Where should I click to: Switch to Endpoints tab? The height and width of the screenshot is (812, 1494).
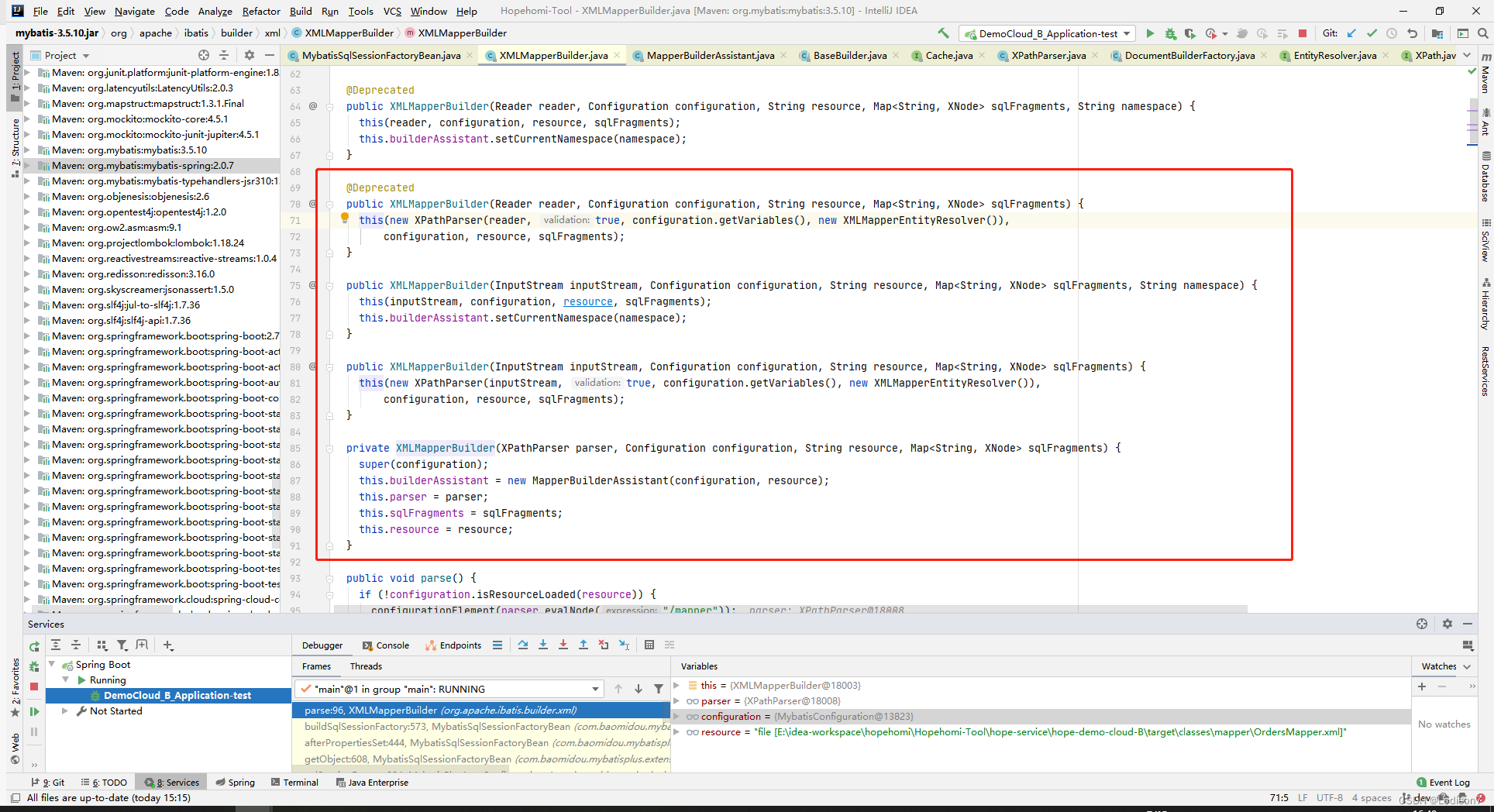point(453,645)
